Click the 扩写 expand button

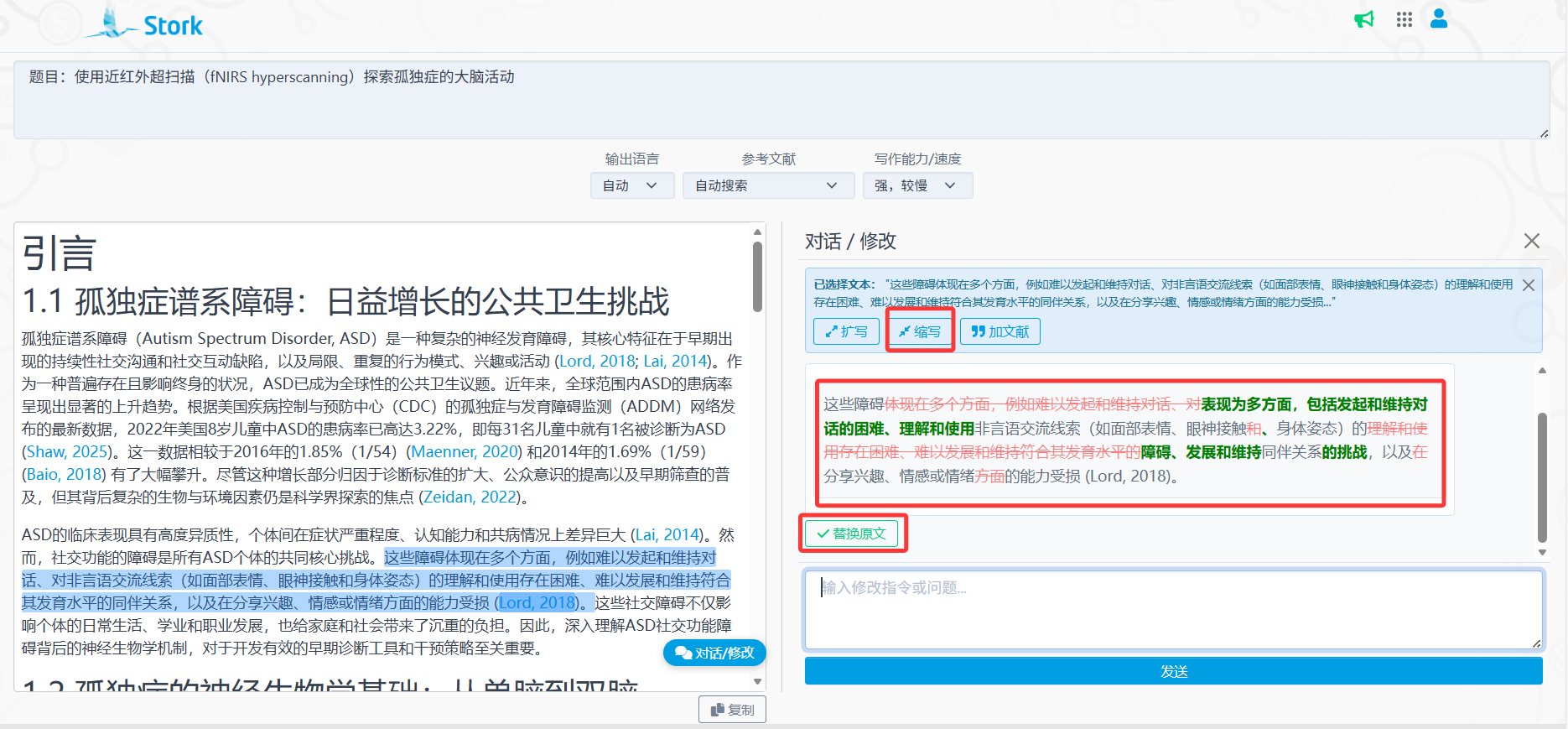846,331
